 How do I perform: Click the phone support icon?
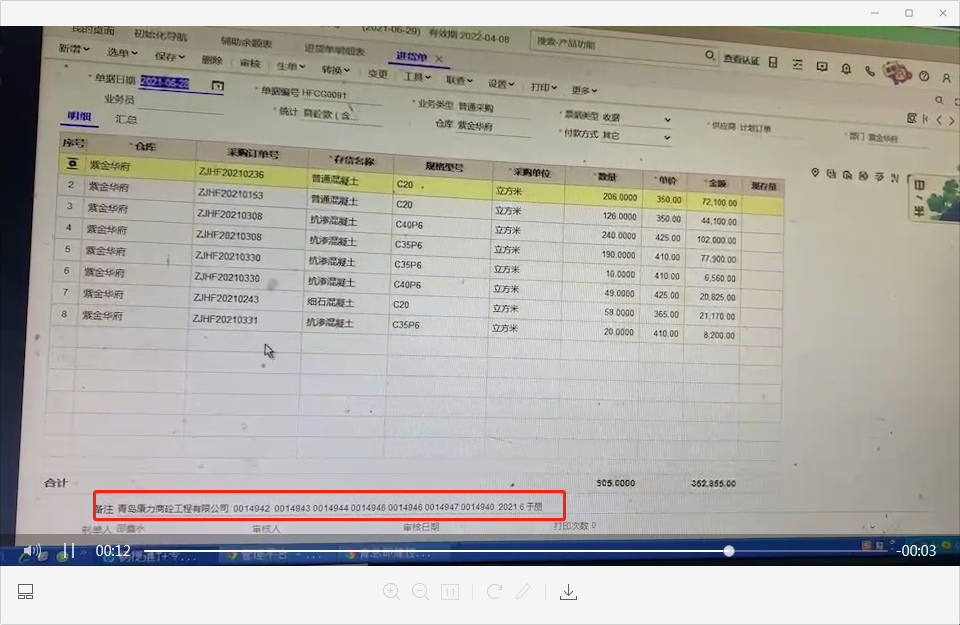point(870,71)
